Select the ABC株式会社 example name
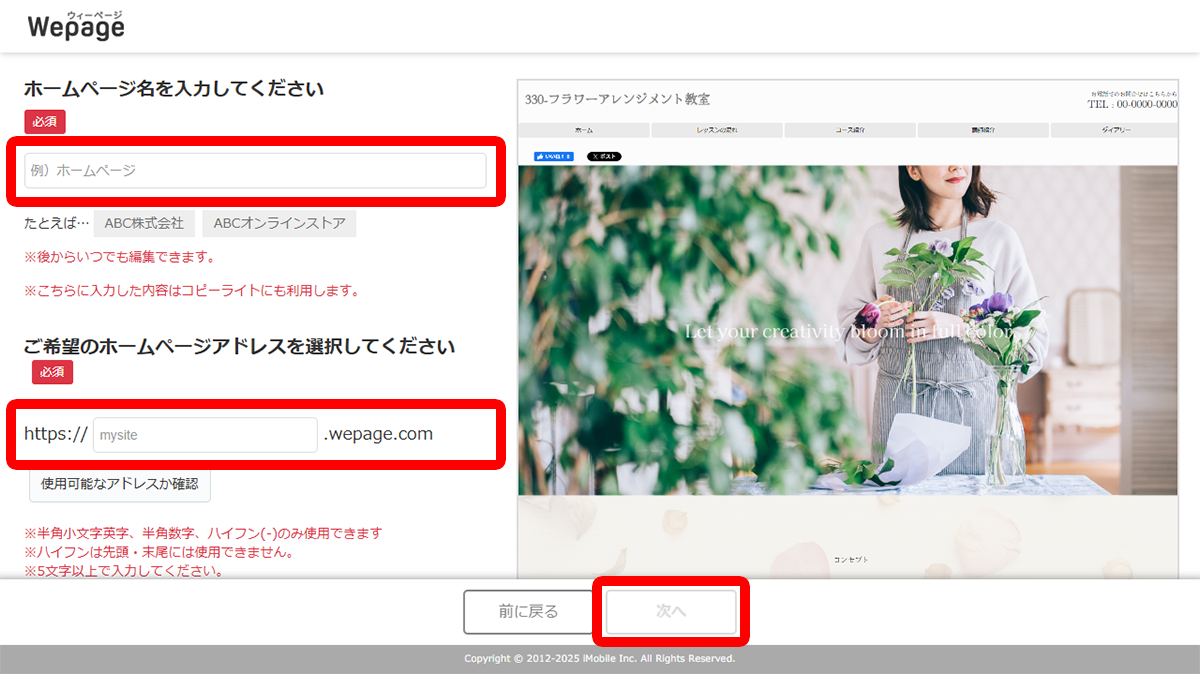The image size is (1200, 674). (145, 223)
